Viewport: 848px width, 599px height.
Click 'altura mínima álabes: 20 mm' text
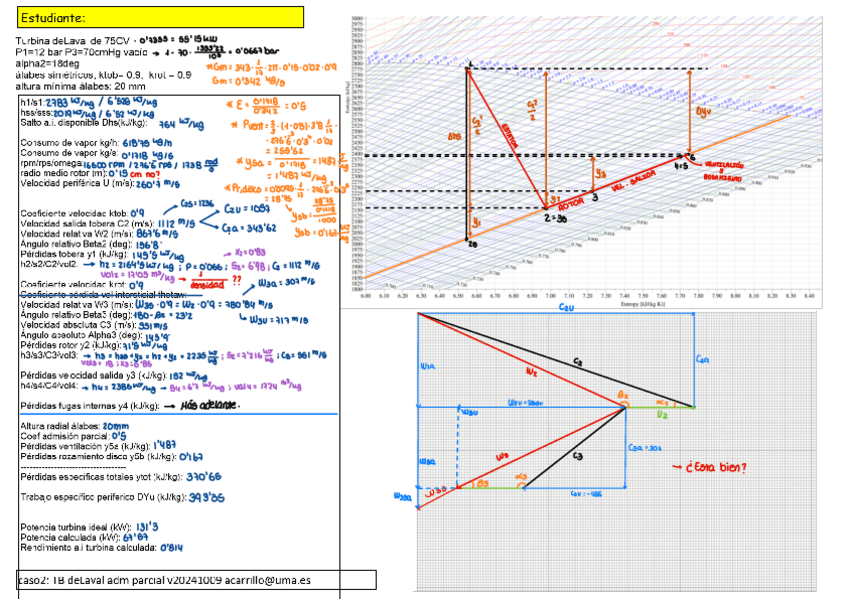tap(80, 86)
